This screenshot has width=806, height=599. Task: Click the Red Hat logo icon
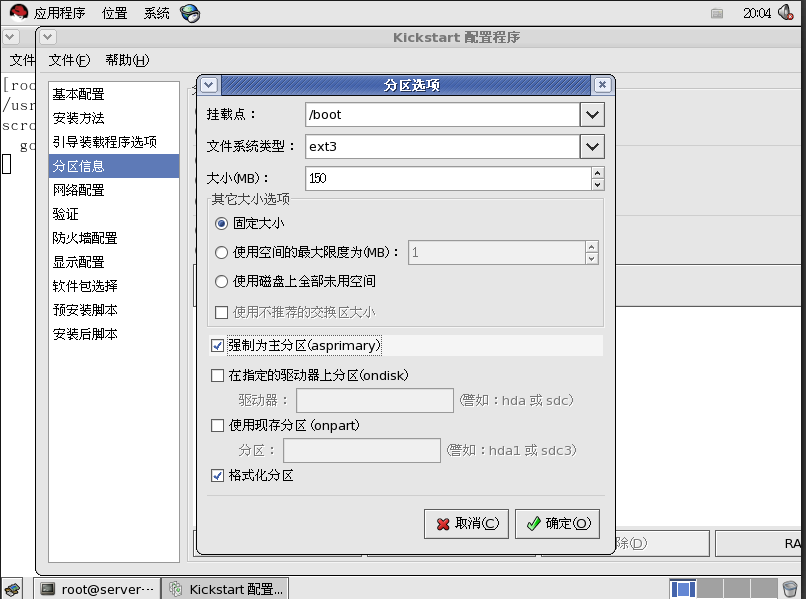pos(19,12)
